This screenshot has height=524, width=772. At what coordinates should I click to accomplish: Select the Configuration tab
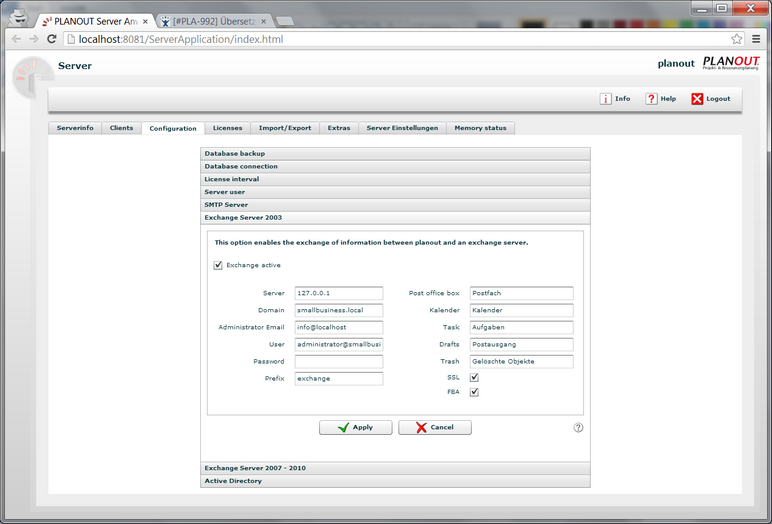pos(173,128)
